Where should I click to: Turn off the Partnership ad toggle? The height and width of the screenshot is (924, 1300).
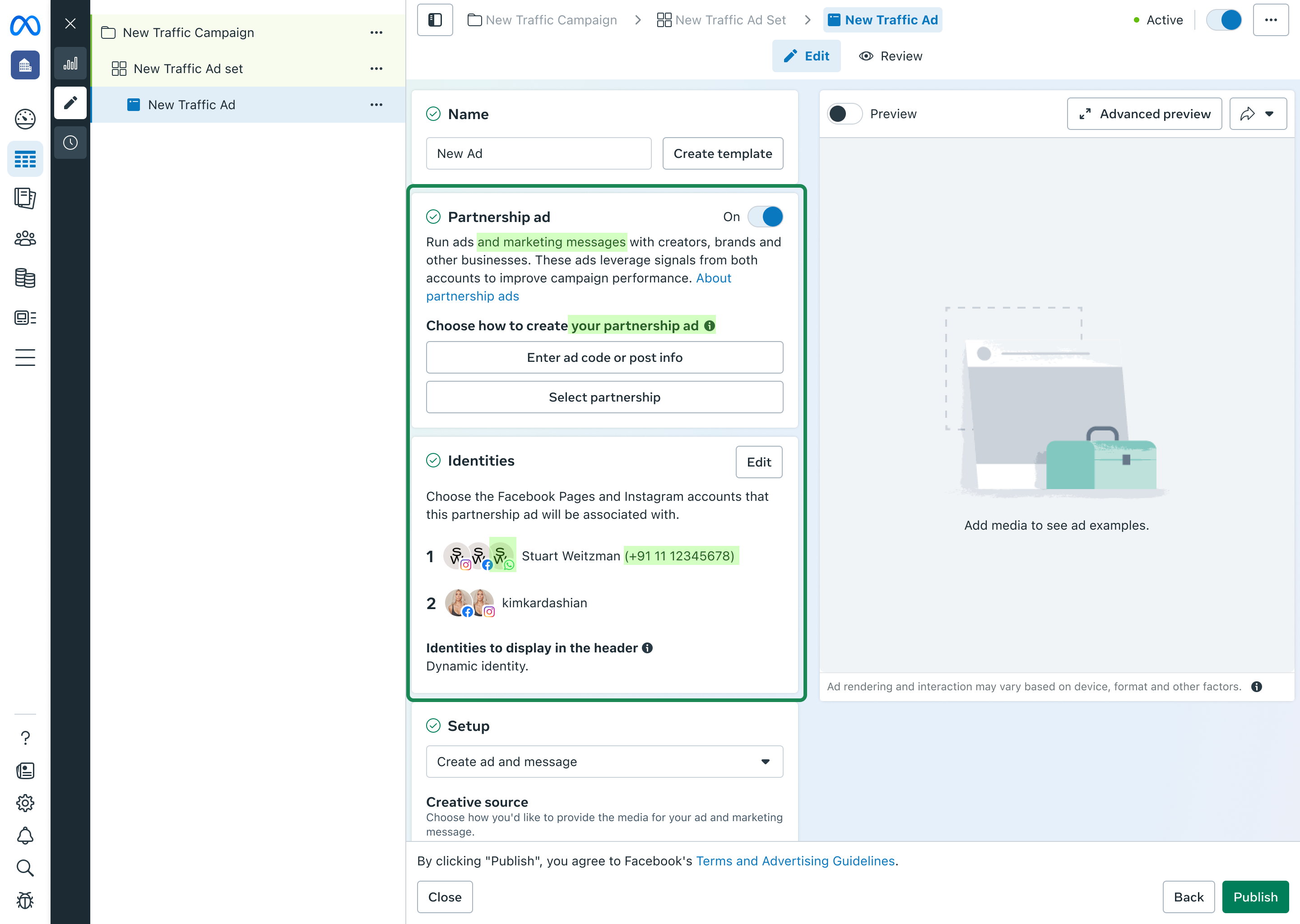766,217
